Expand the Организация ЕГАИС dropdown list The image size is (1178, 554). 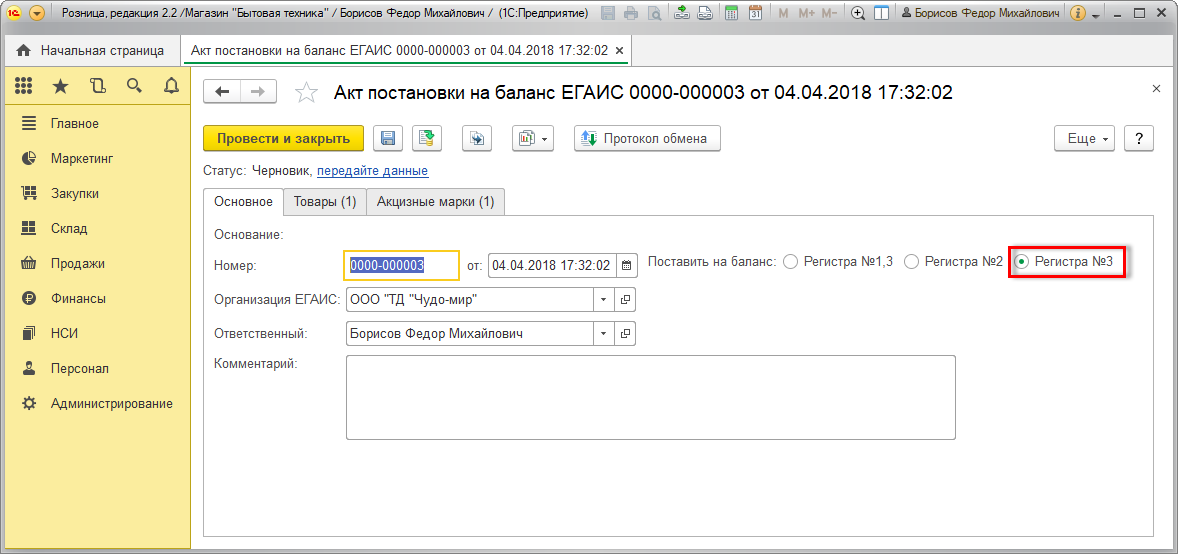[603, 299]
